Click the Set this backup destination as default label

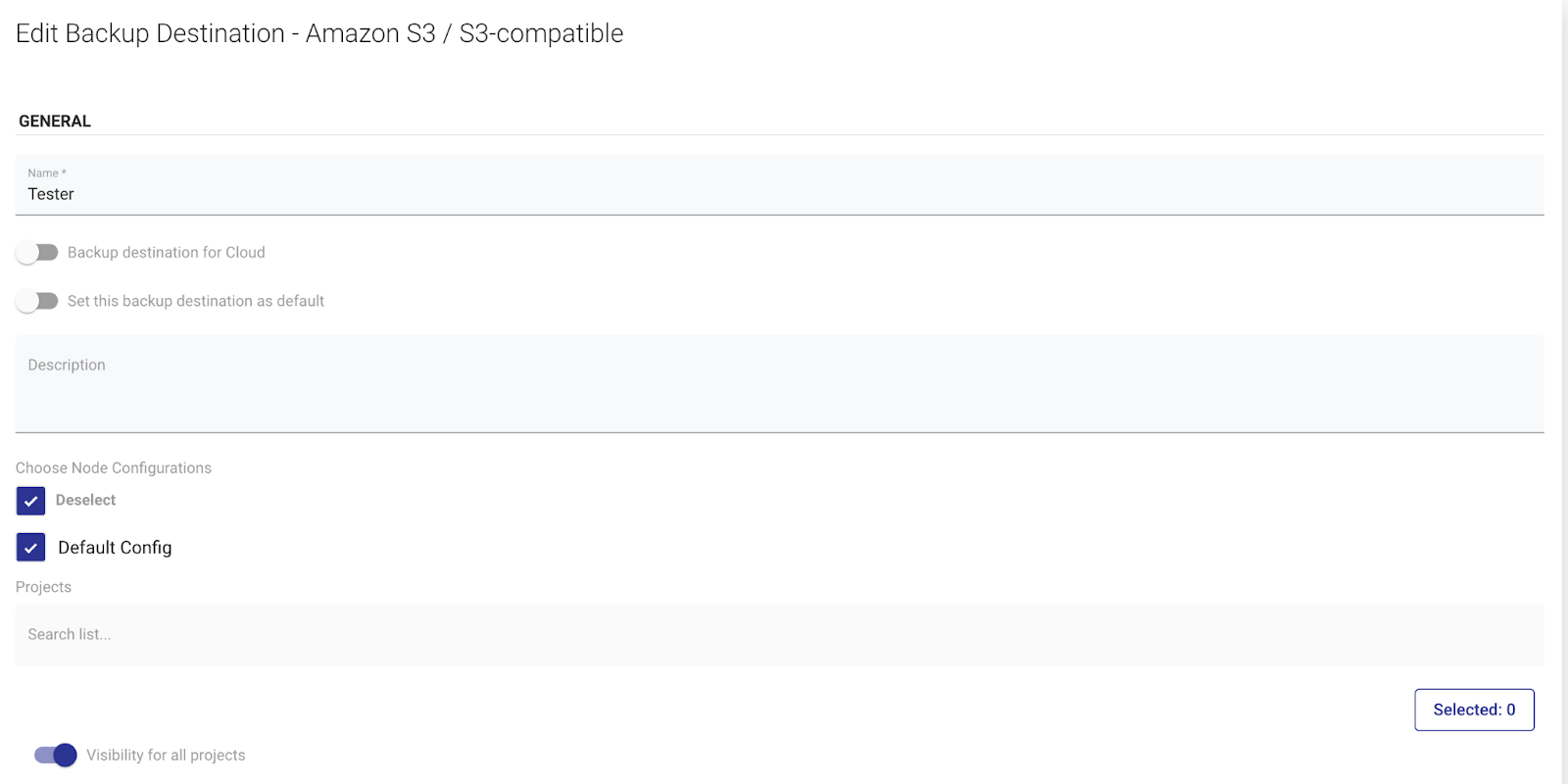pyautogui.click(x=196, y=302)
